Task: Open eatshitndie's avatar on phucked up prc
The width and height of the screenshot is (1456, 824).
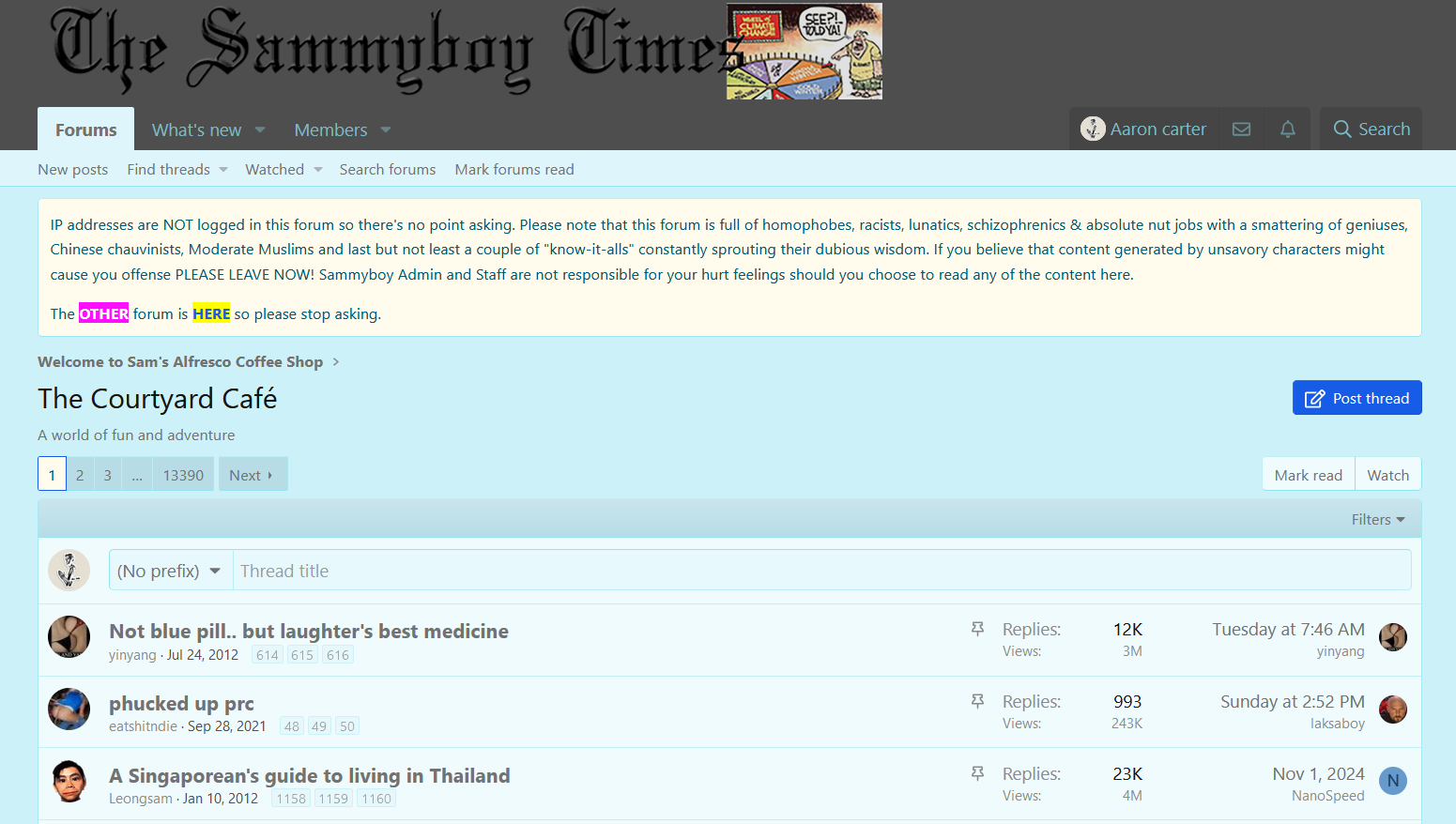Action: point(69,710)
